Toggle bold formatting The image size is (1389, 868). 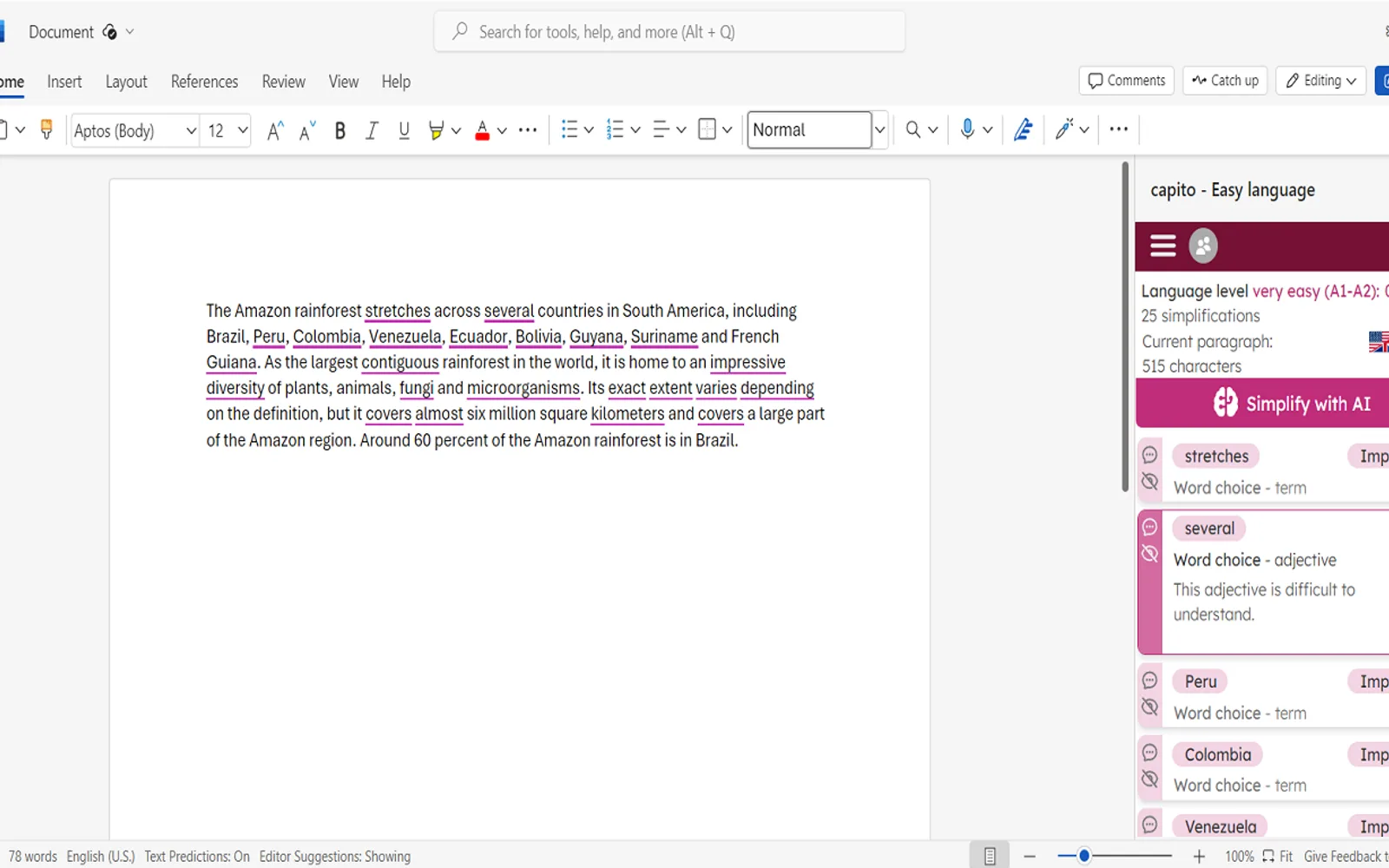[x=340, y=130]
